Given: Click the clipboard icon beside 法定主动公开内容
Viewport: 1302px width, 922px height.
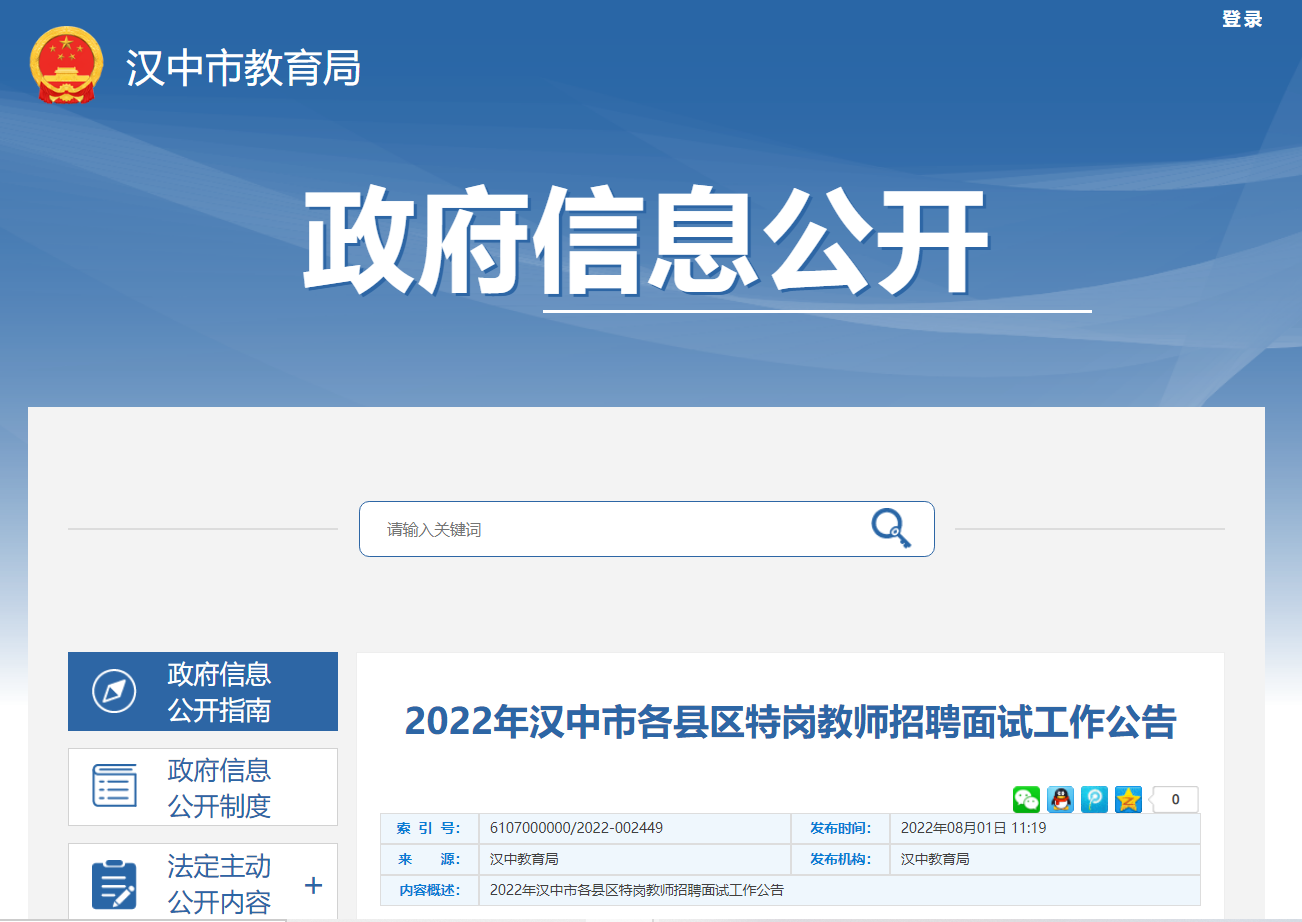Looking at the screenshot, I should [114, 884].
